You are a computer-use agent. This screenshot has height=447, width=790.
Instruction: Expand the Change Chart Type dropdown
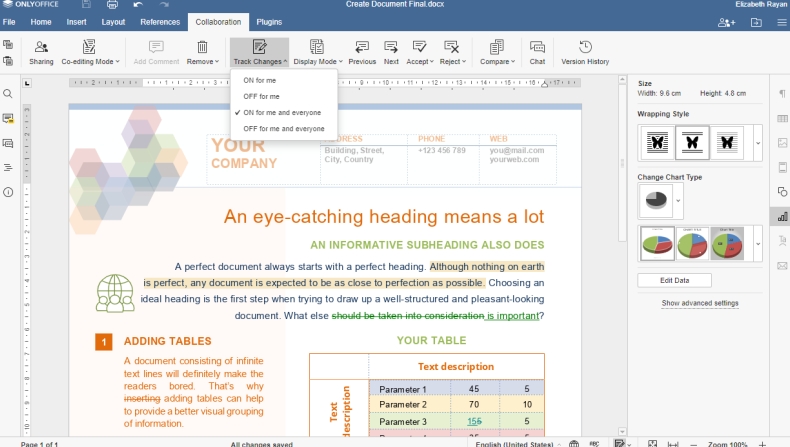click(679, 201)
